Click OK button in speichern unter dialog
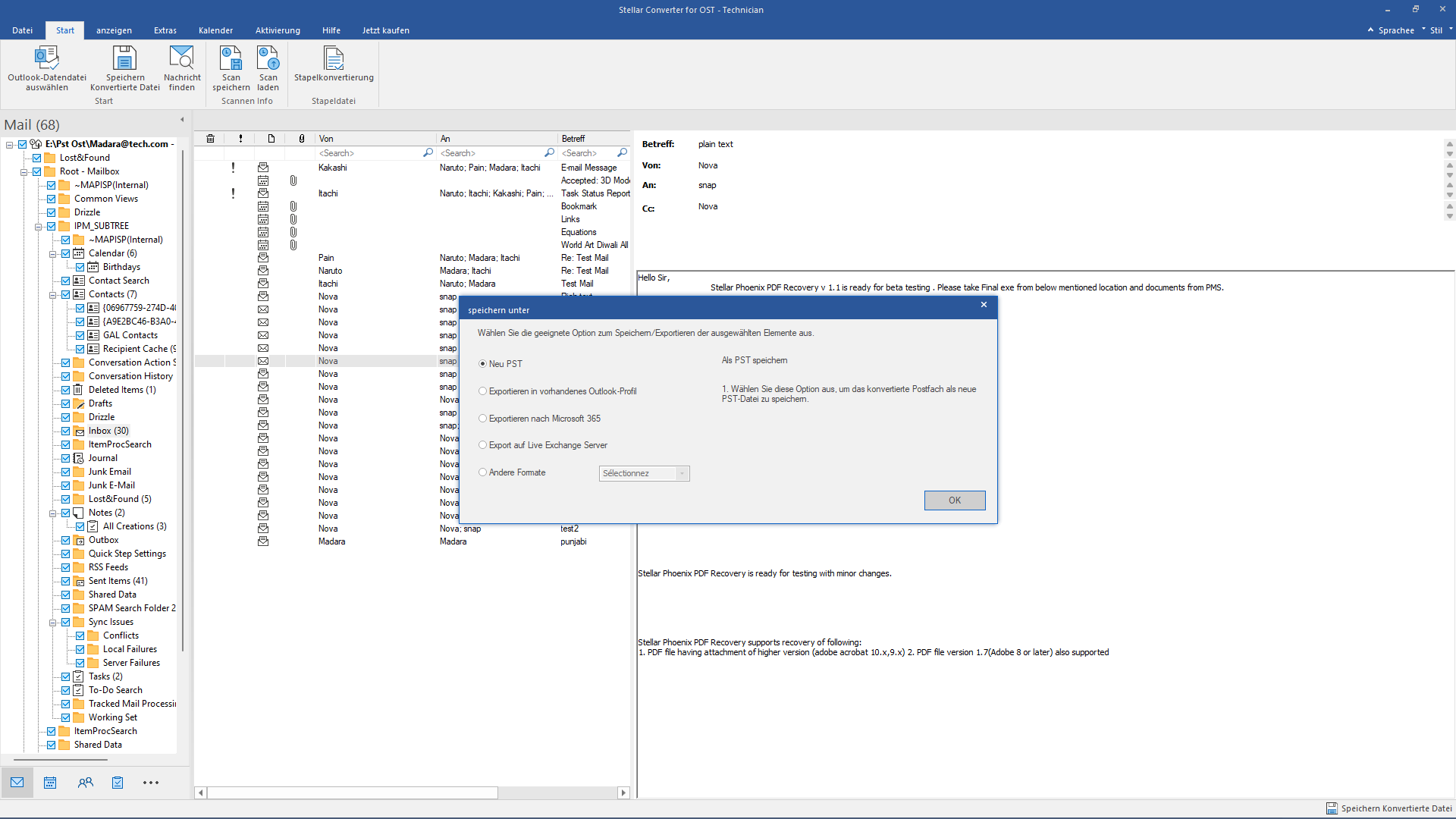Screen dimensions: 1456x819 coord(955,500)
